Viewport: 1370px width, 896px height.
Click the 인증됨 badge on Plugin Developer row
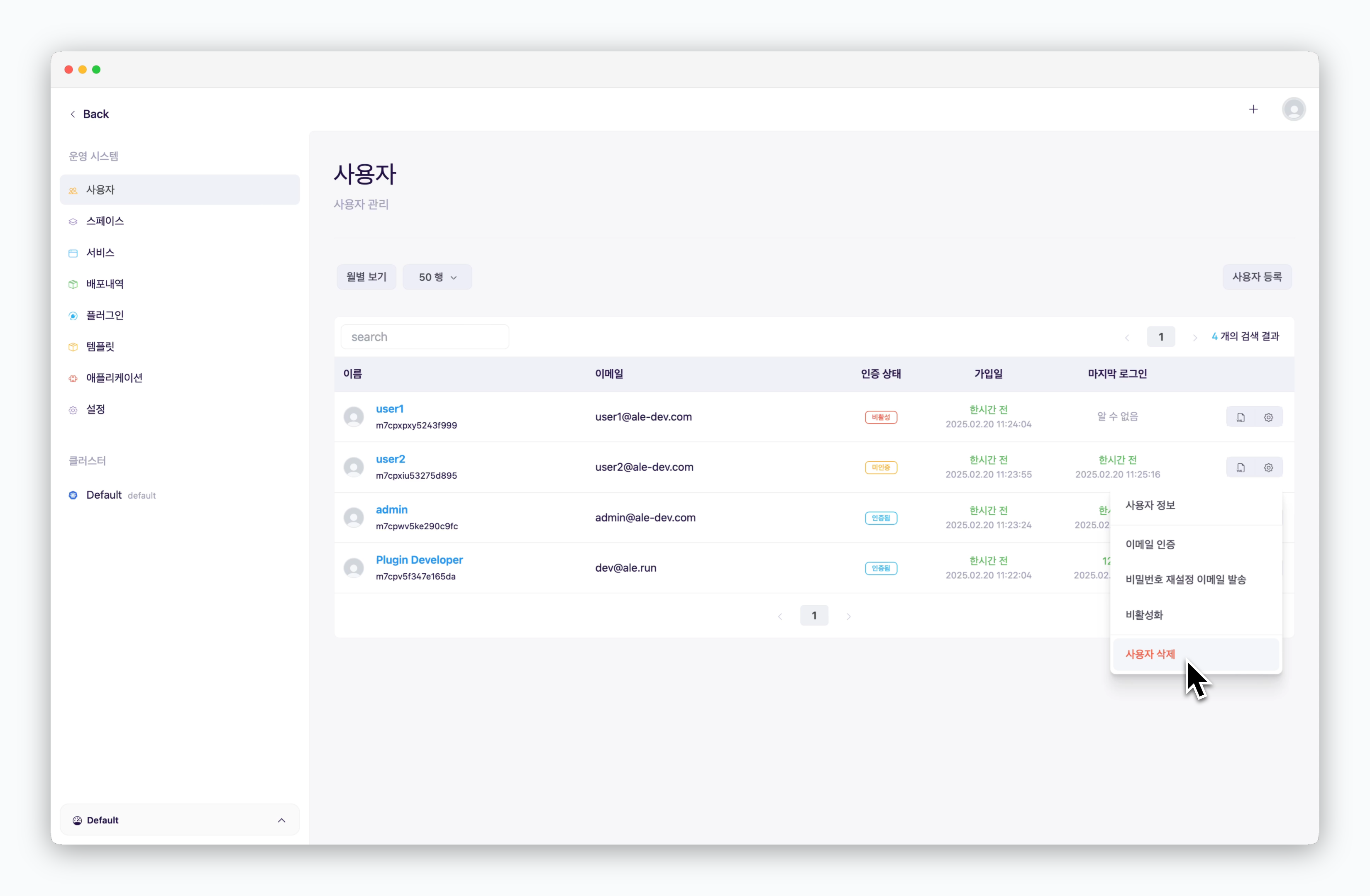tap(881, 568)
